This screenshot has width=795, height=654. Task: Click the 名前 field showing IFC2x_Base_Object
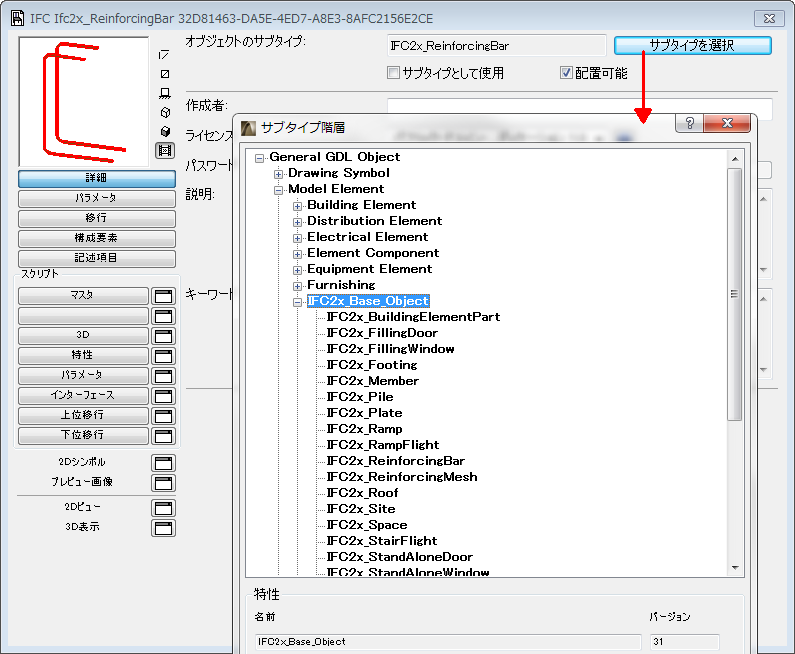click(448, 642)
